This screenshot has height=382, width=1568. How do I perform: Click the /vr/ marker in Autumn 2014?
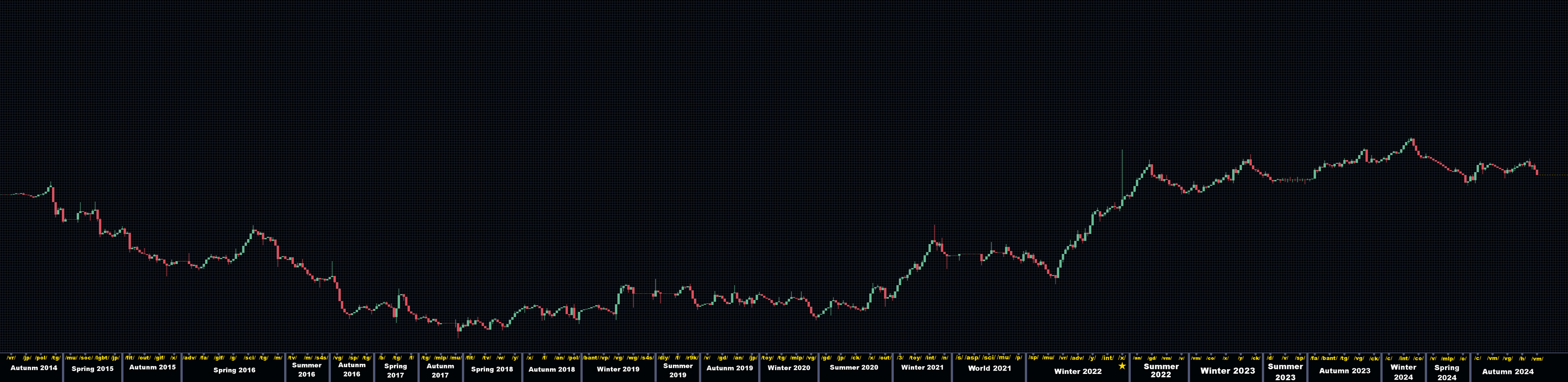click(11, 358)
